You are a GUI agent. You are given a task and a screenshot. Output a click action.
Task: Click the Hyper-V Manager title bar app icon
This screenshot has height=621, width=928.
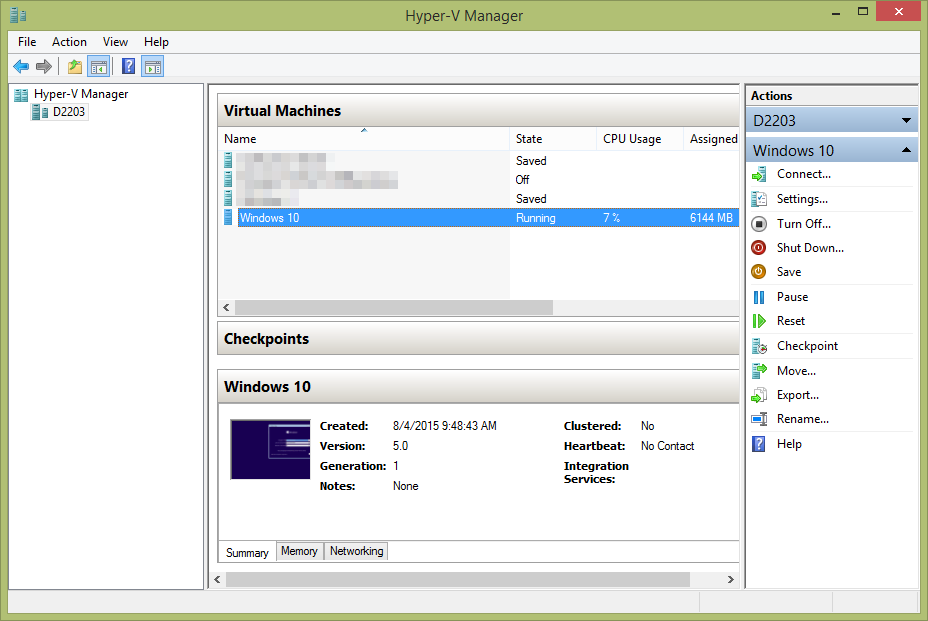point(18,15)
